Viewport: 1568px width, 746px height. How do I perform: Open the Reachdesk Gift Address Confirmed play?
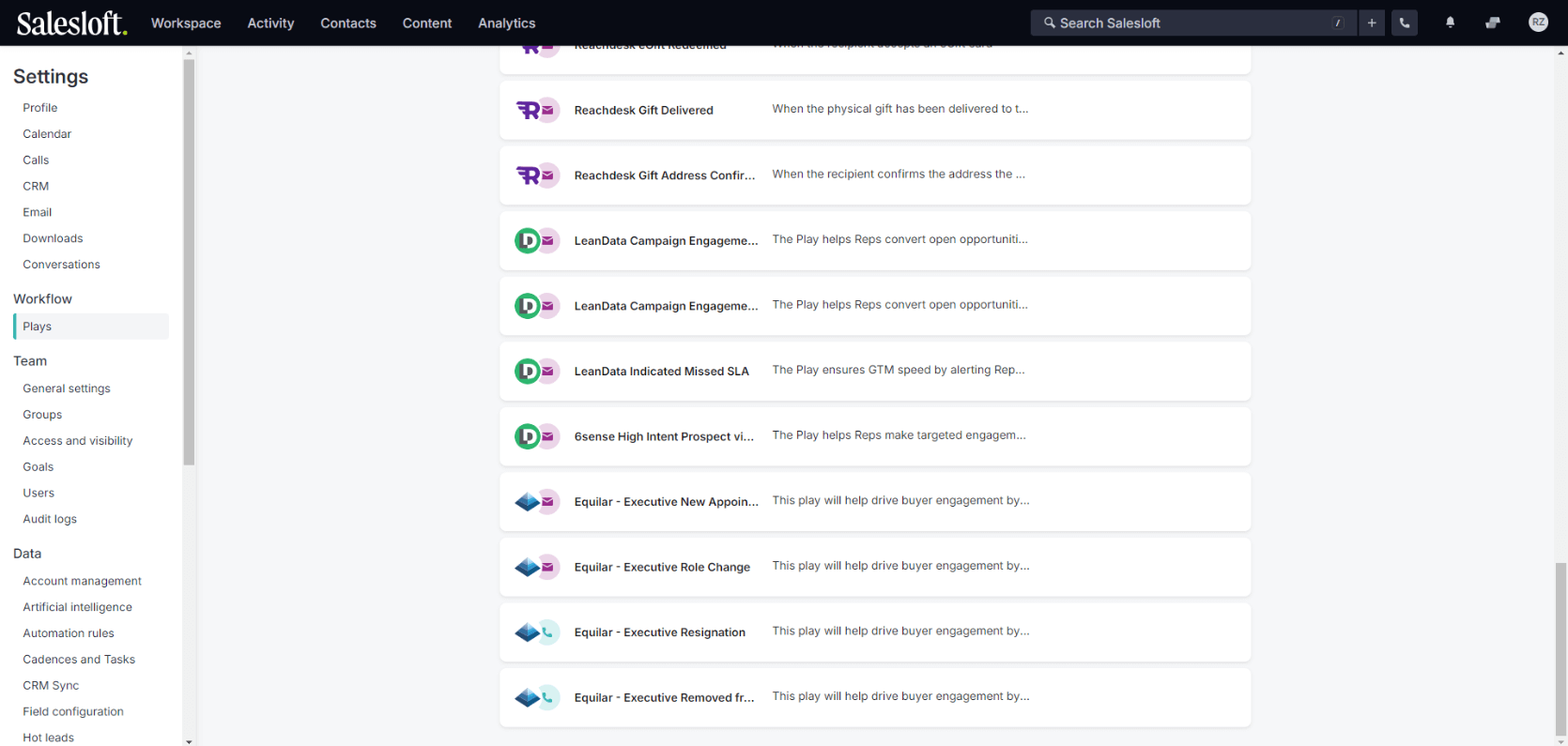coord(875,175)
